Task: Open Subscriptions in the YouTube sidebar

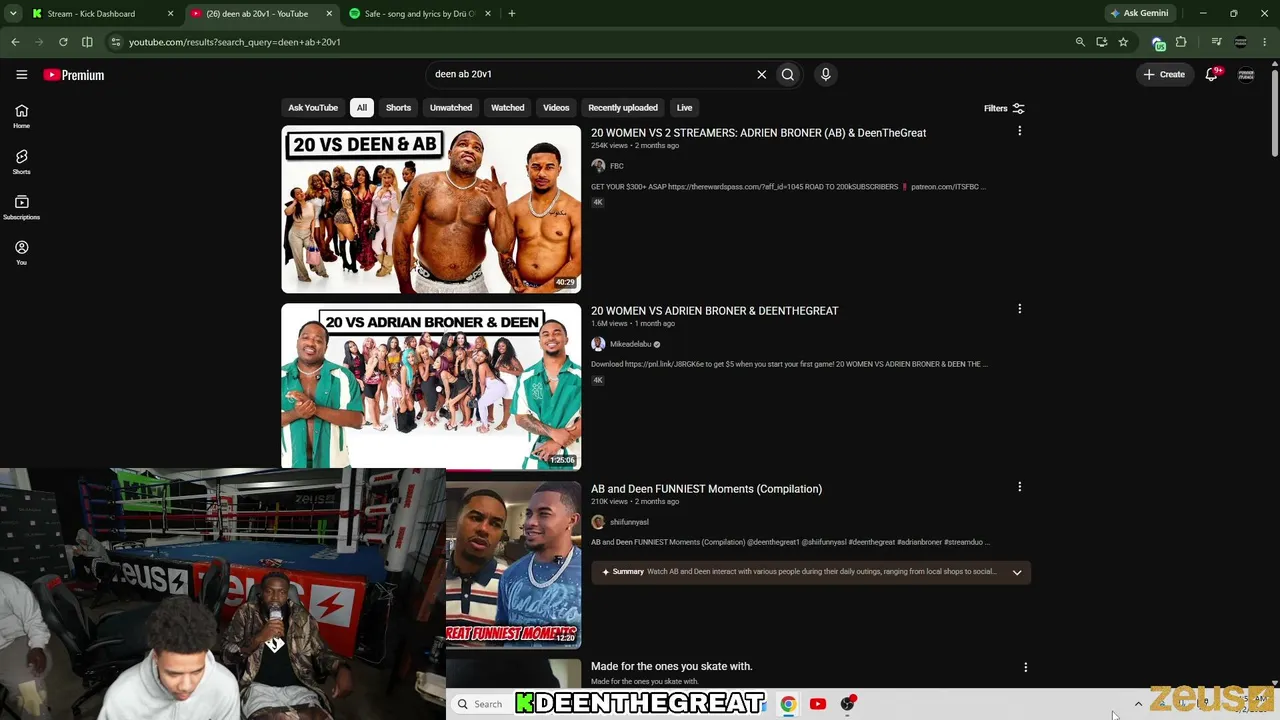Action: 21,207
